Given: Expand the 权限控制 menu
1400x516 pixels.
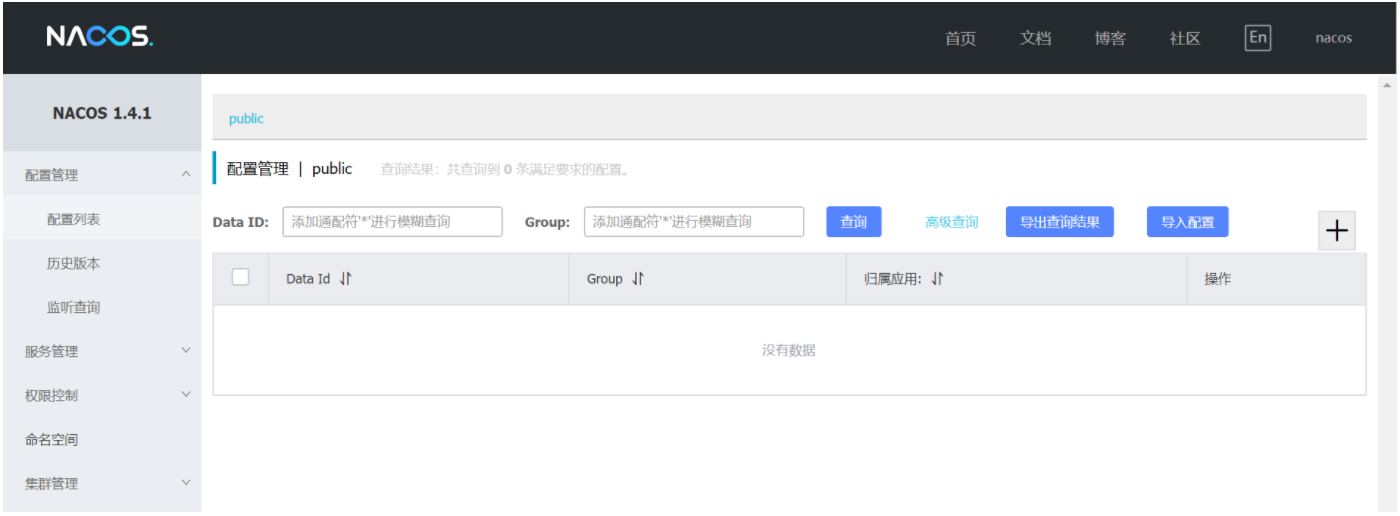Looking at the screenshot, I should (x=101, y=395).
